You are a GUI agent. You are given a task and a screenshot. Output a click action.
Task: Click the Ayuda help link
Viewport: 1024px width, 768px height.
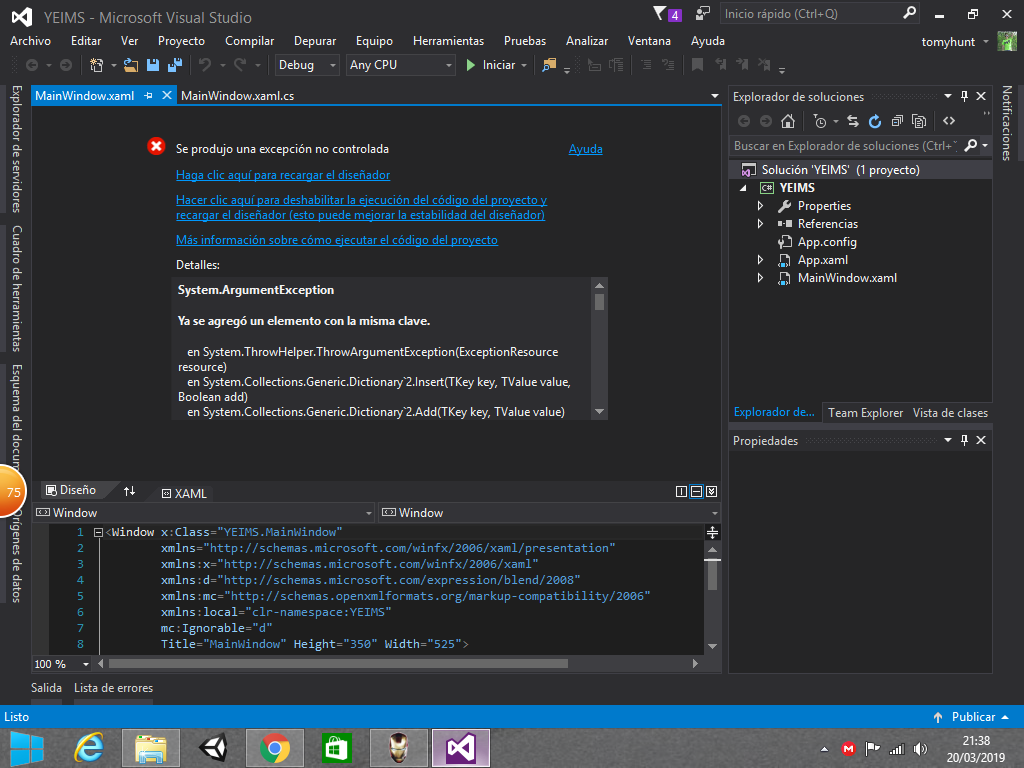[585, 149]
